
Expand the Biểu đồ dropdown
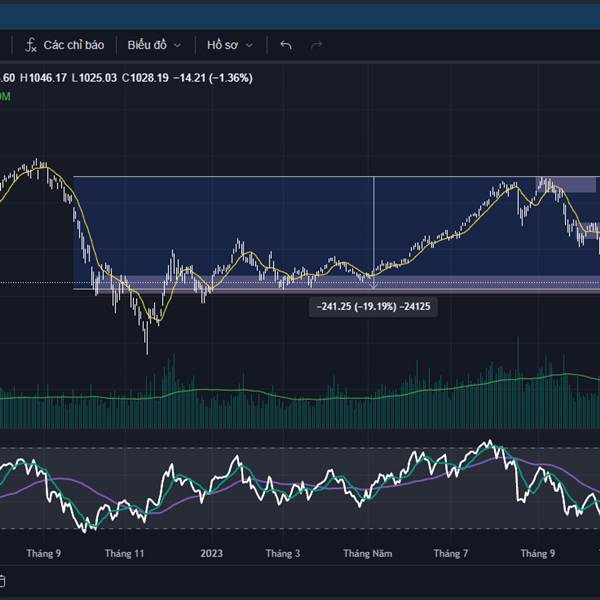point(154,45)
